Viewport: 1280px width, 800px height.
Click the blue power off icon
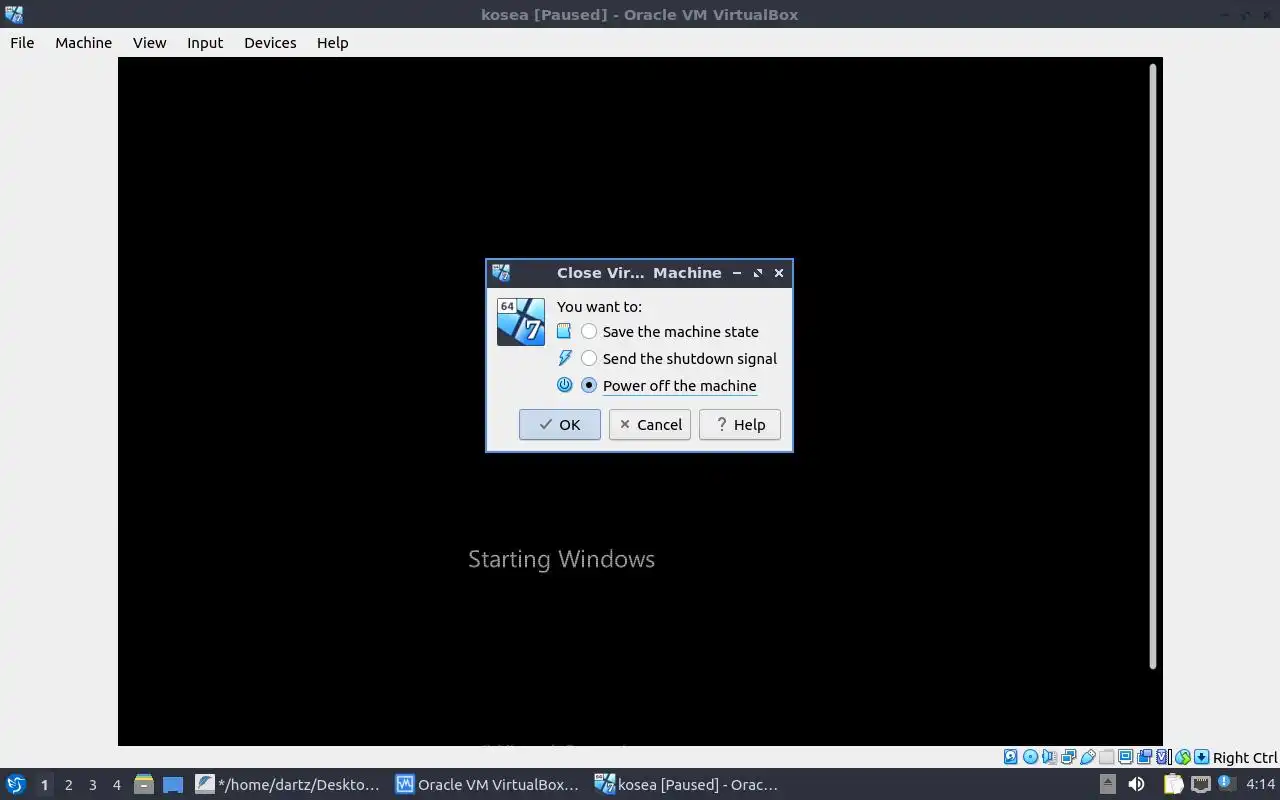[564, 385]
